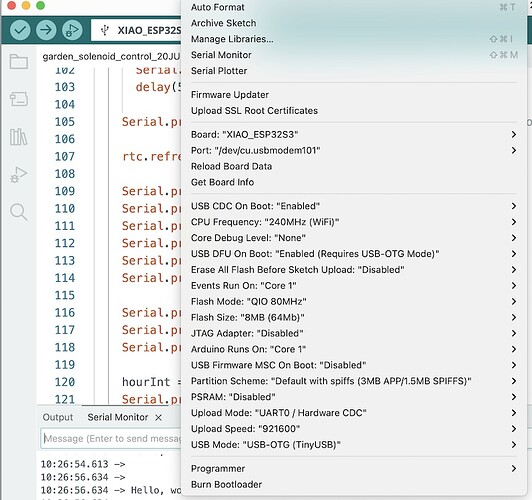Choose Burn Bootloader menu item
This screenshot has height=500, width=532.
pos(353,485)
